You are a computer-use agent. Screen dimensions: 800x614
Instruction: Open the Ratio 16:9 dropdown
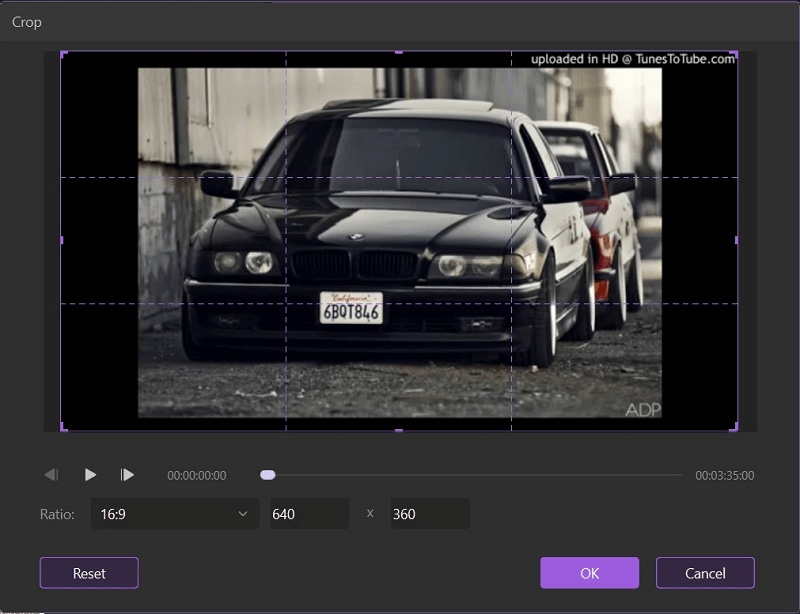click(x=174, y=513)
